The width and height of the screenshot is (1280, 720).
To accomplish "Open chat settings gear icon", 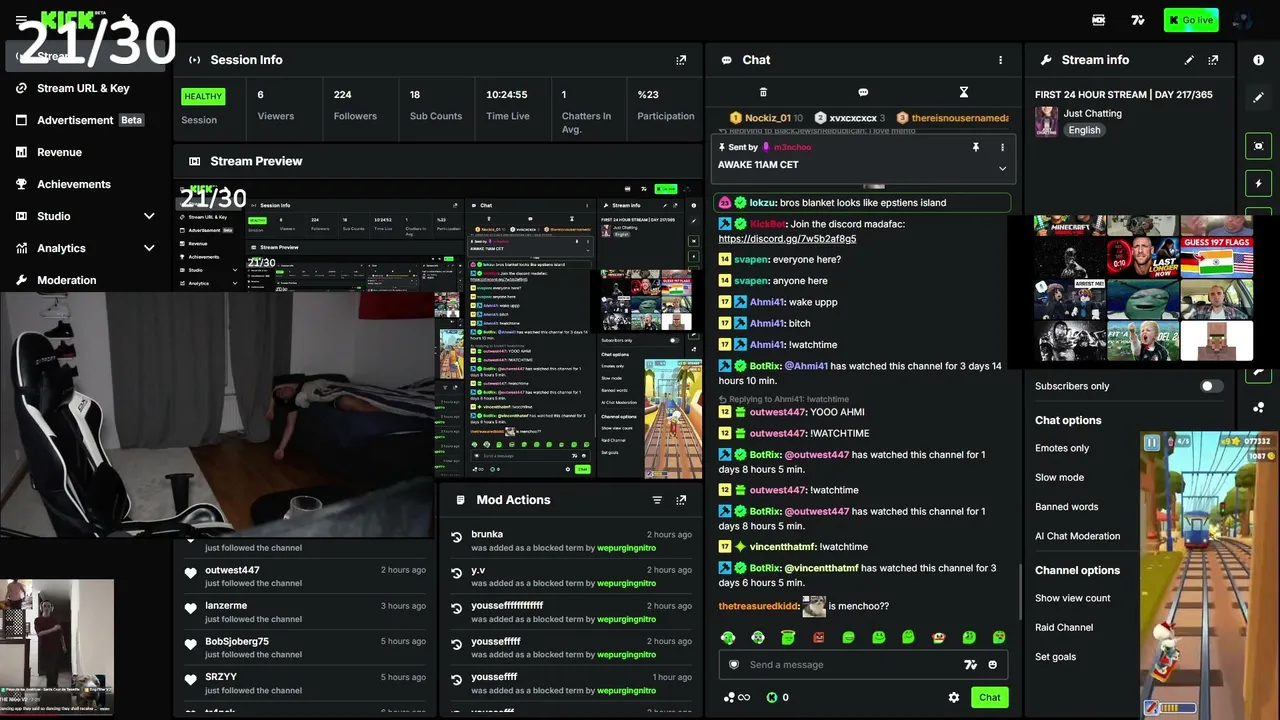I will (x=954, y=697).
